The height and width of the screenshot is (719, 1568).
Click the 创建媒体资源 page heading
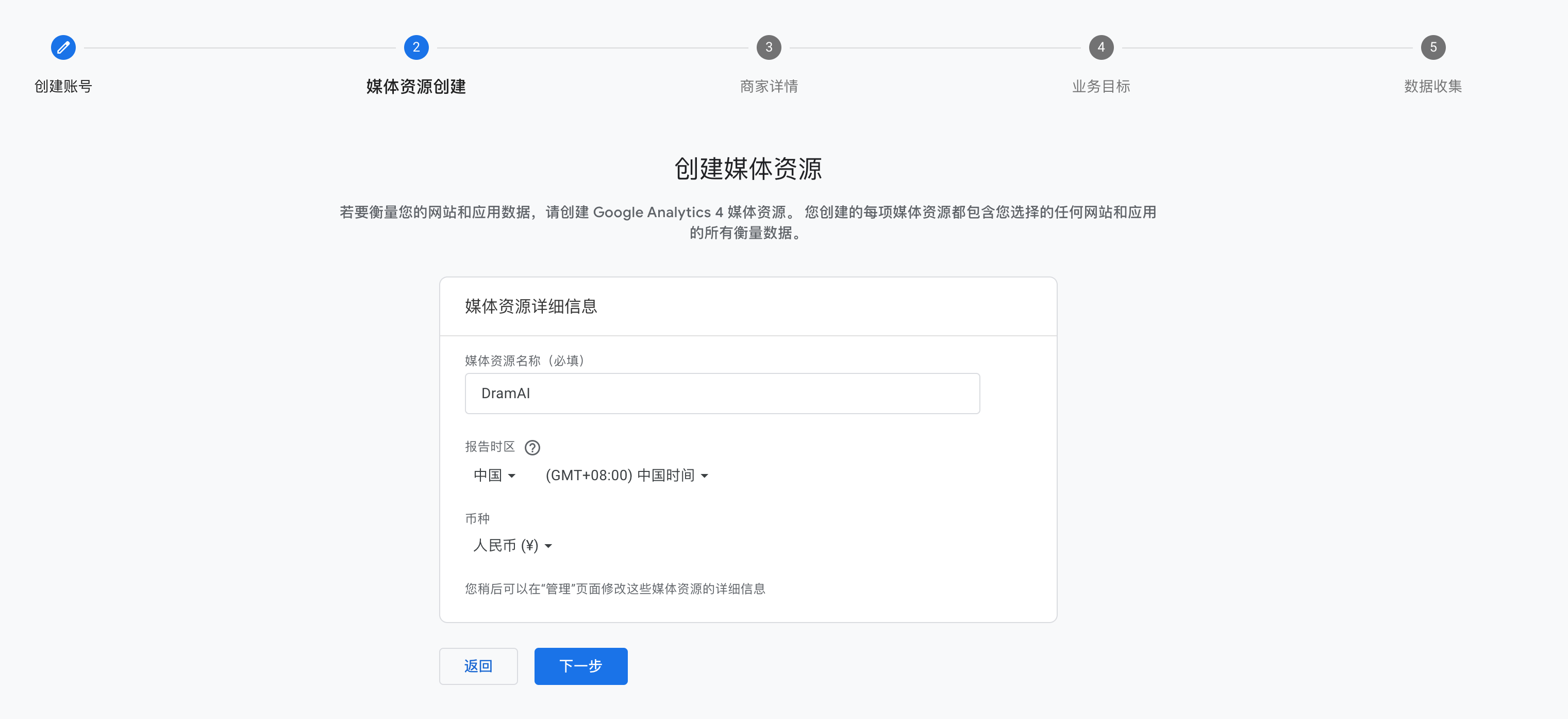[x=747, y=169]
